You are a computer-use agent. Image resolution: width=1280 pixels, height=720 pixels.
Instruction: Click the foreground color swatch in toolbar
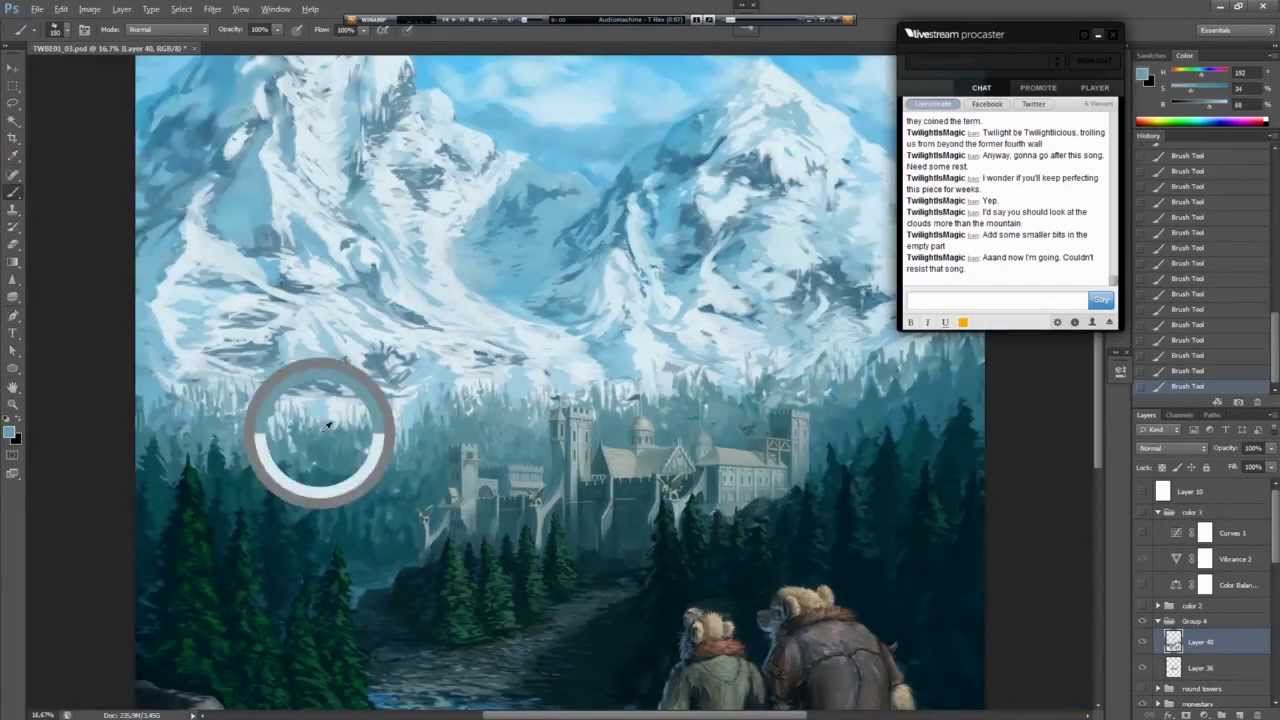tap(9, 432)
